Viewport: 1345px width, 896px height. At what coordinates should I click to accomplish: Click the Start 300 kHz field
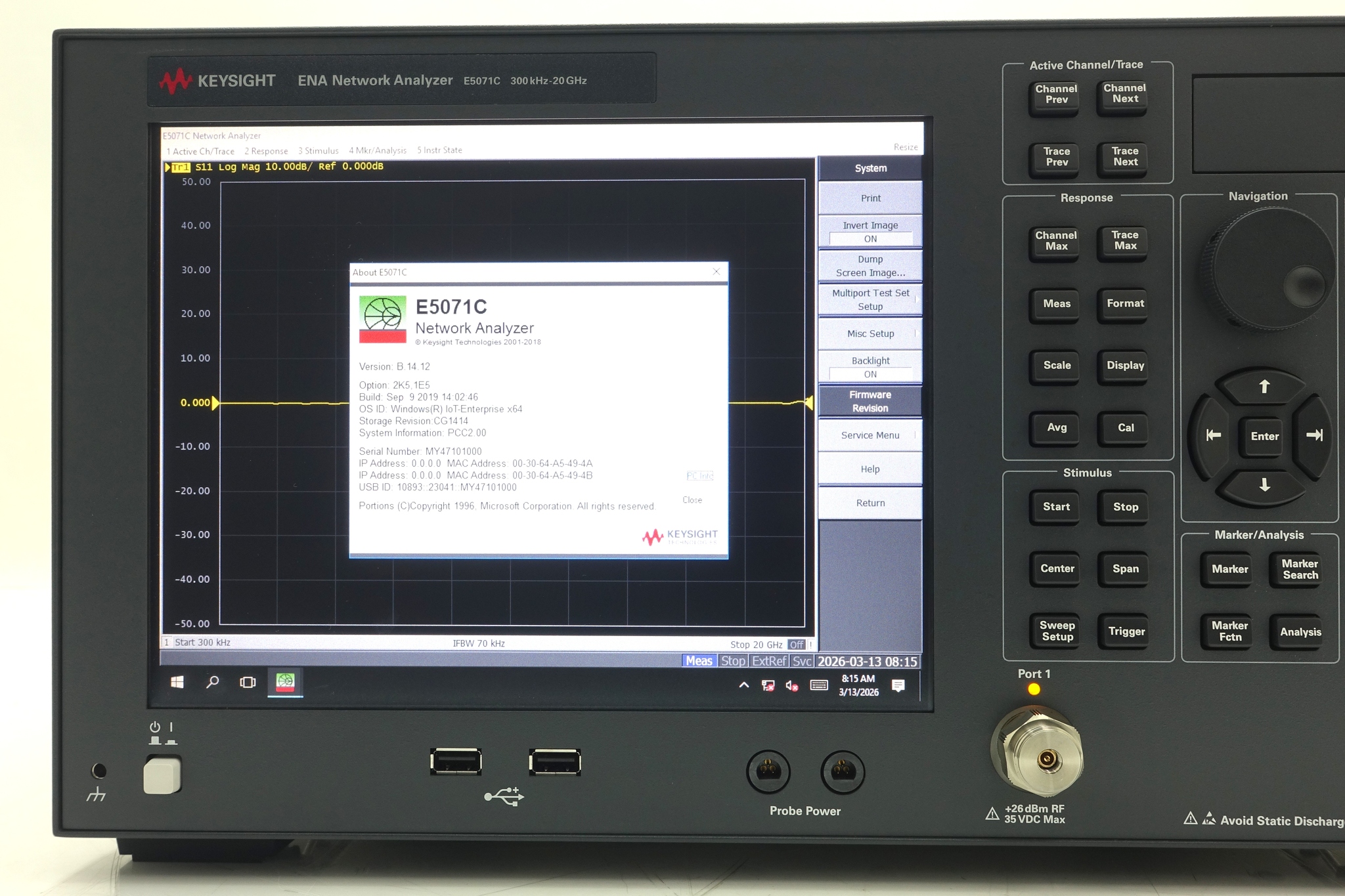[x=203, y=643]
